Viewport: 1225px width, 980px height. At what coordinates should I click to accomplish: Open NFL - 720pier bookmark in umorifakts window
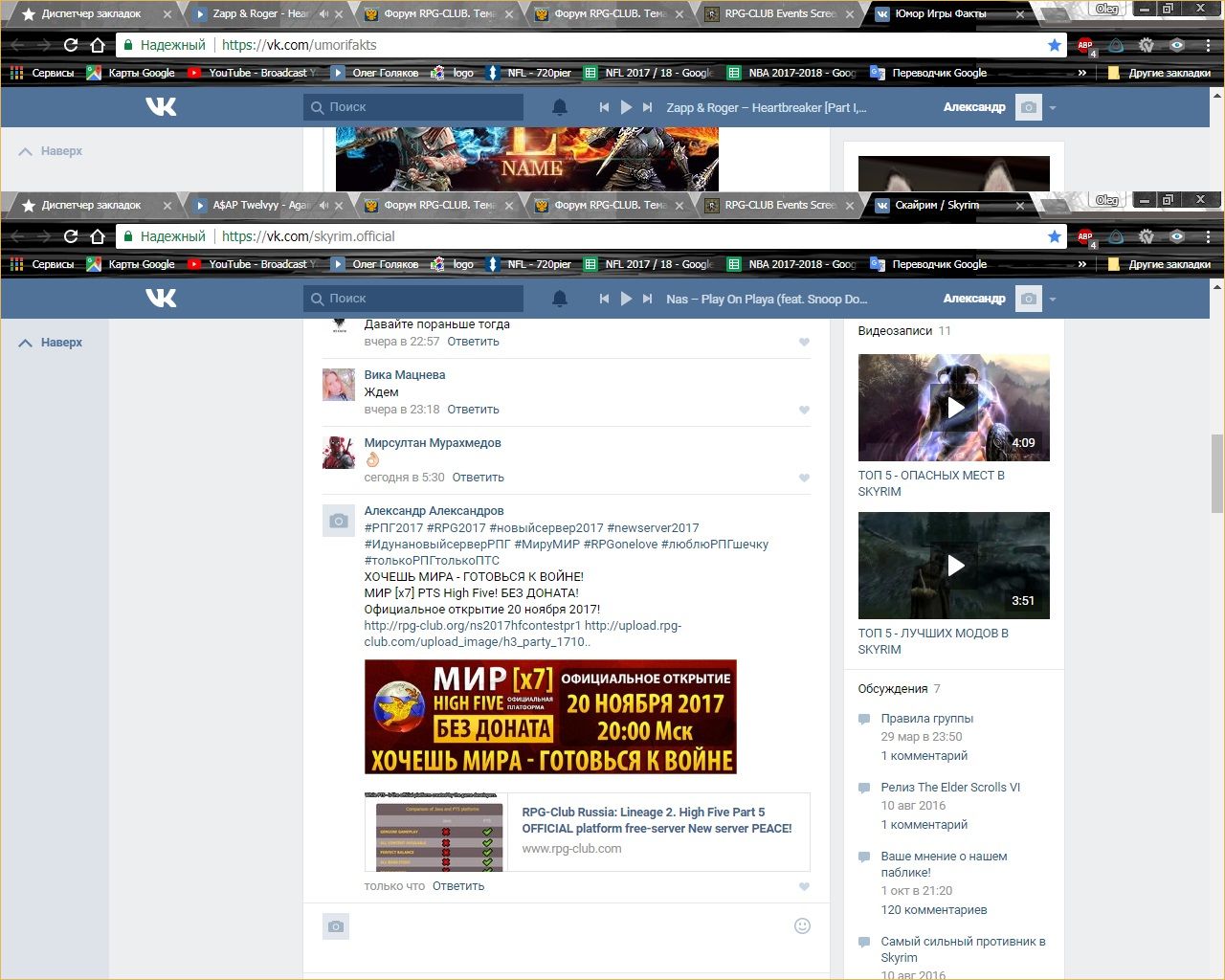(528, 73)
